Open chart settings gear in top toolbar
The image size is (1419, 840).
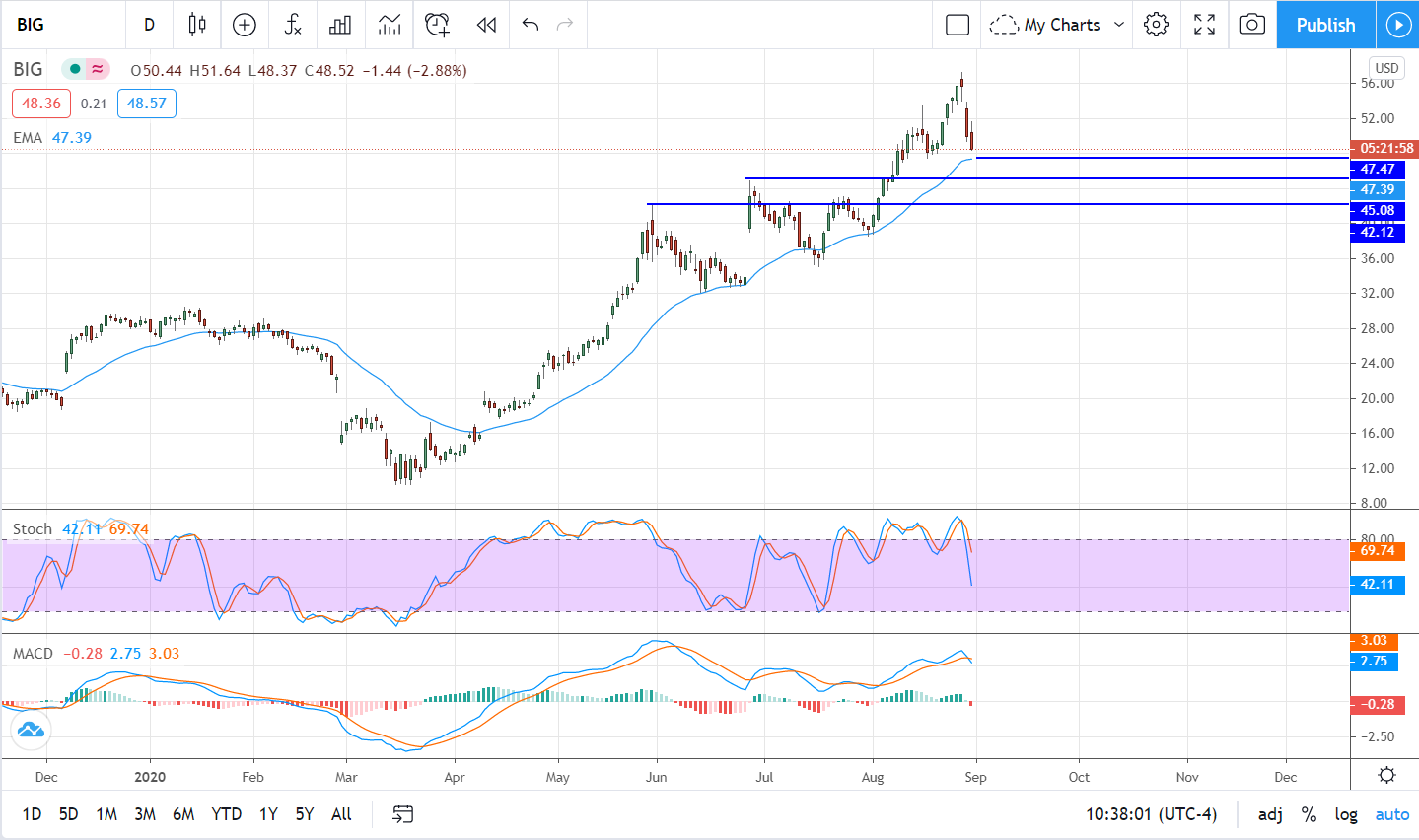point(1157,25)
